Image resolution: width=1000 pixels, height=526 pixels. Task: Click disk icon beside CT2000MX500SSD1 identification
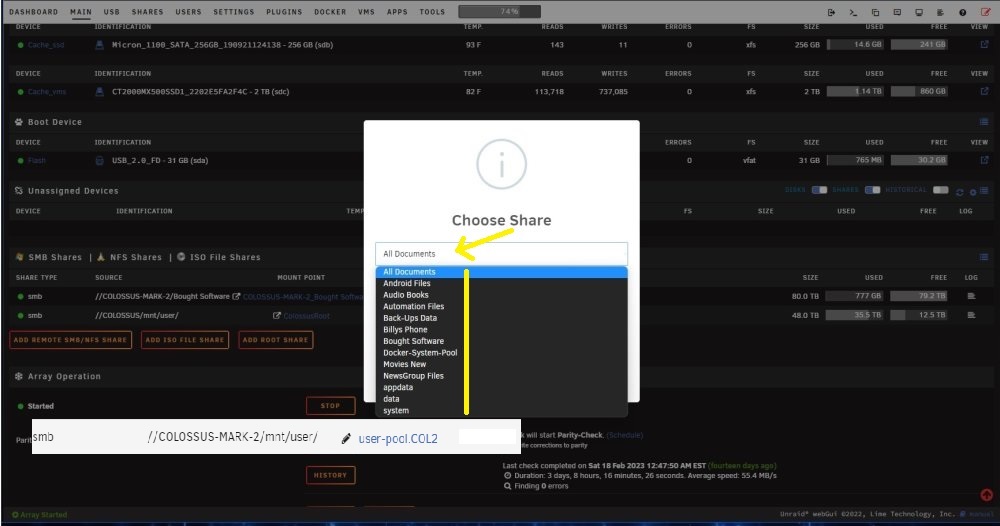click(99, 91)
